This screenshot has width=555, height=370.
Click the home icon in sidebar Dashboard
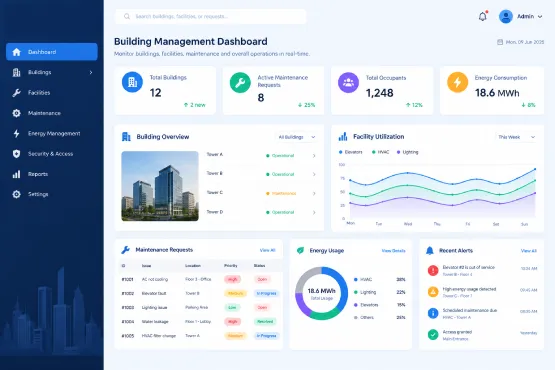tap(16, 52)
